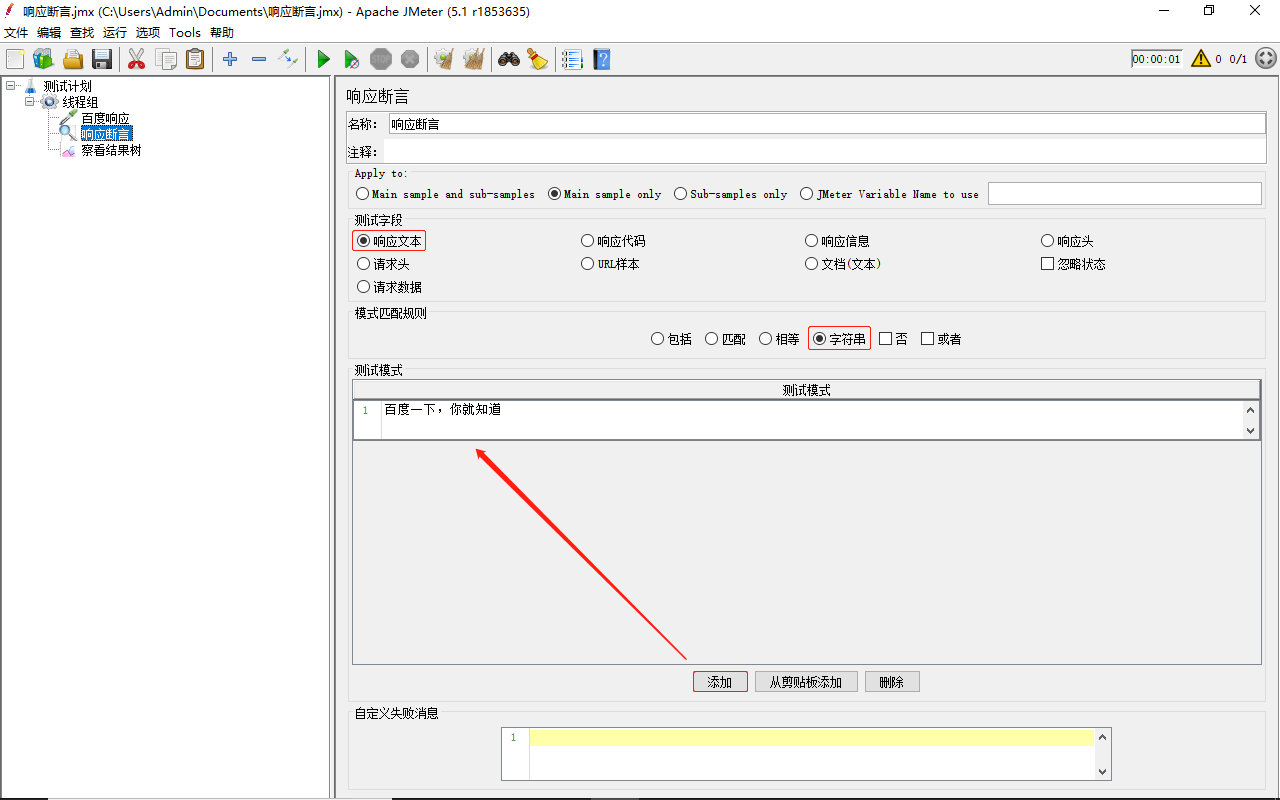Click the 线程组 gear icon
The image size is (1280, 800).
pyautogui.click(x=49, y=102)
